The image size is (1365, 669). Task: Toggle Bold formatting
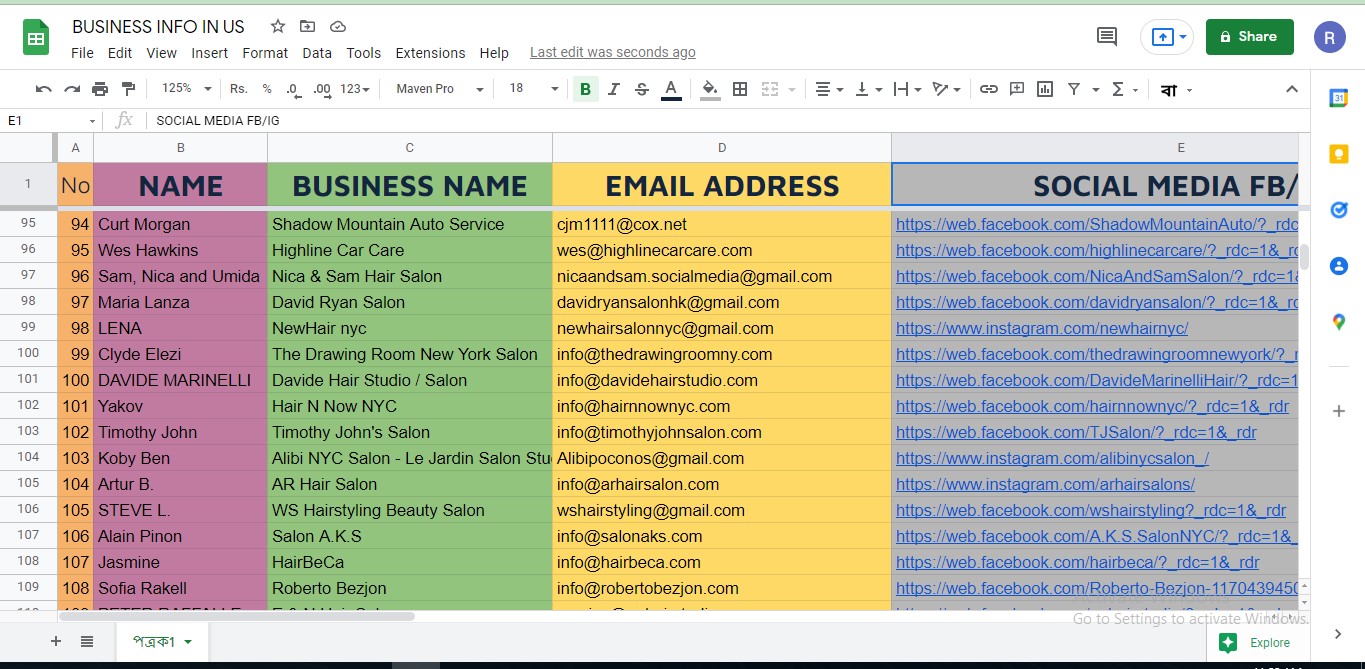585,89
